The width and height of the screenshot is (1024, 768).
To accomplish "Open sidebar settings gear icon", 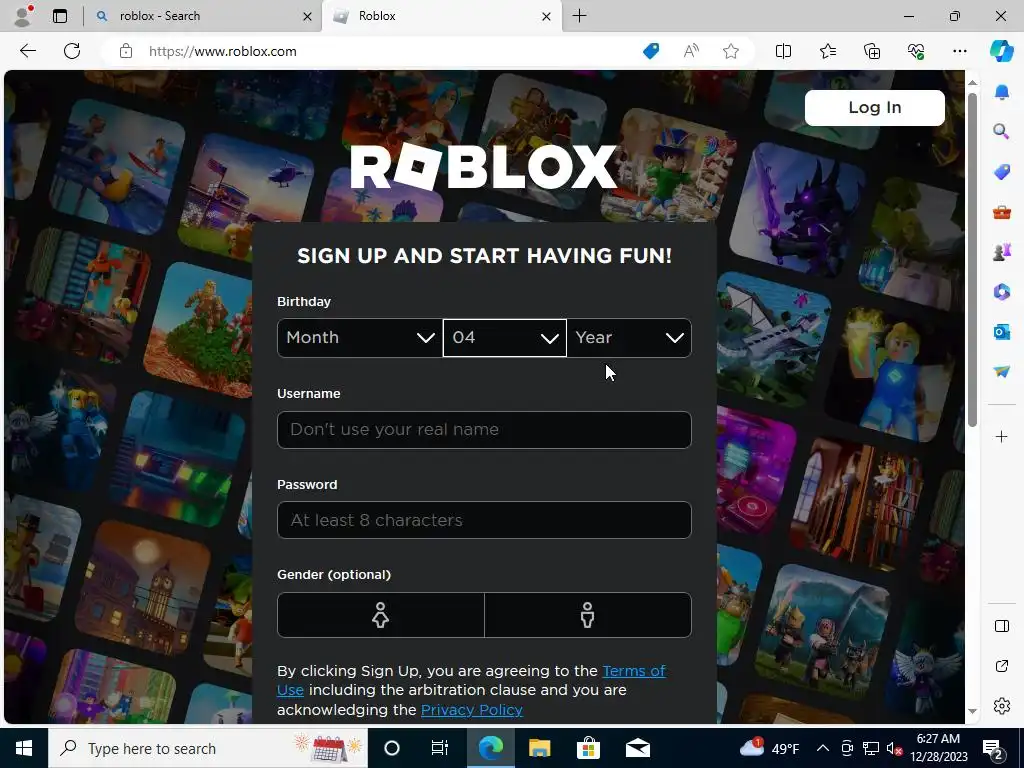I will tap(1002, 706).
